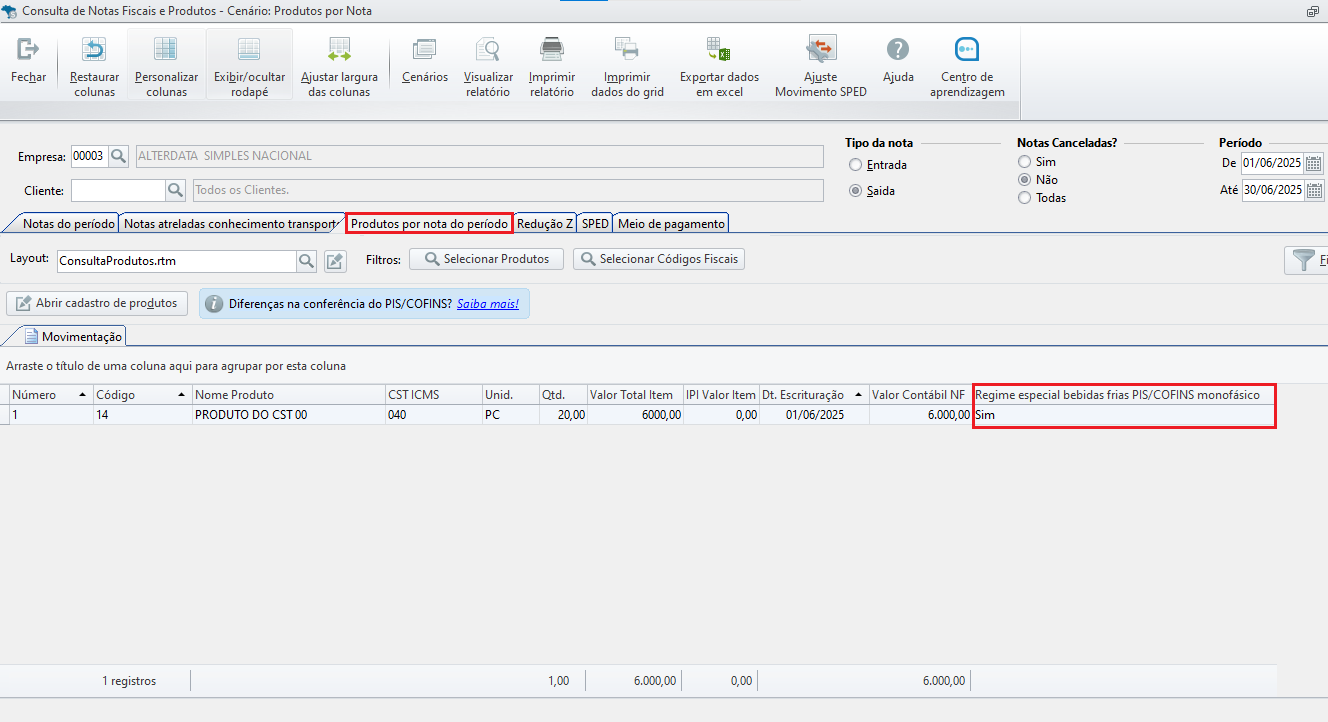Select Sim for Notas Canceladas
The image size is (1328, 722).
click(1024, 162)
